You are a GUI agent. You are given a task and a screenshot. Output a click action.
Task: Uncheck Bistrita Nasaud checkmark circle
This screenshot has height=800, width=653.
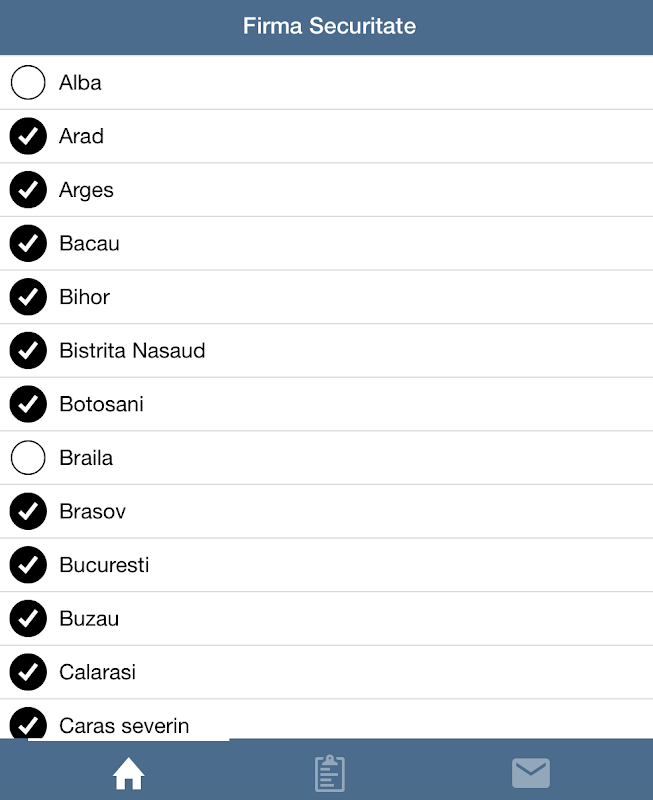(28, 351)
